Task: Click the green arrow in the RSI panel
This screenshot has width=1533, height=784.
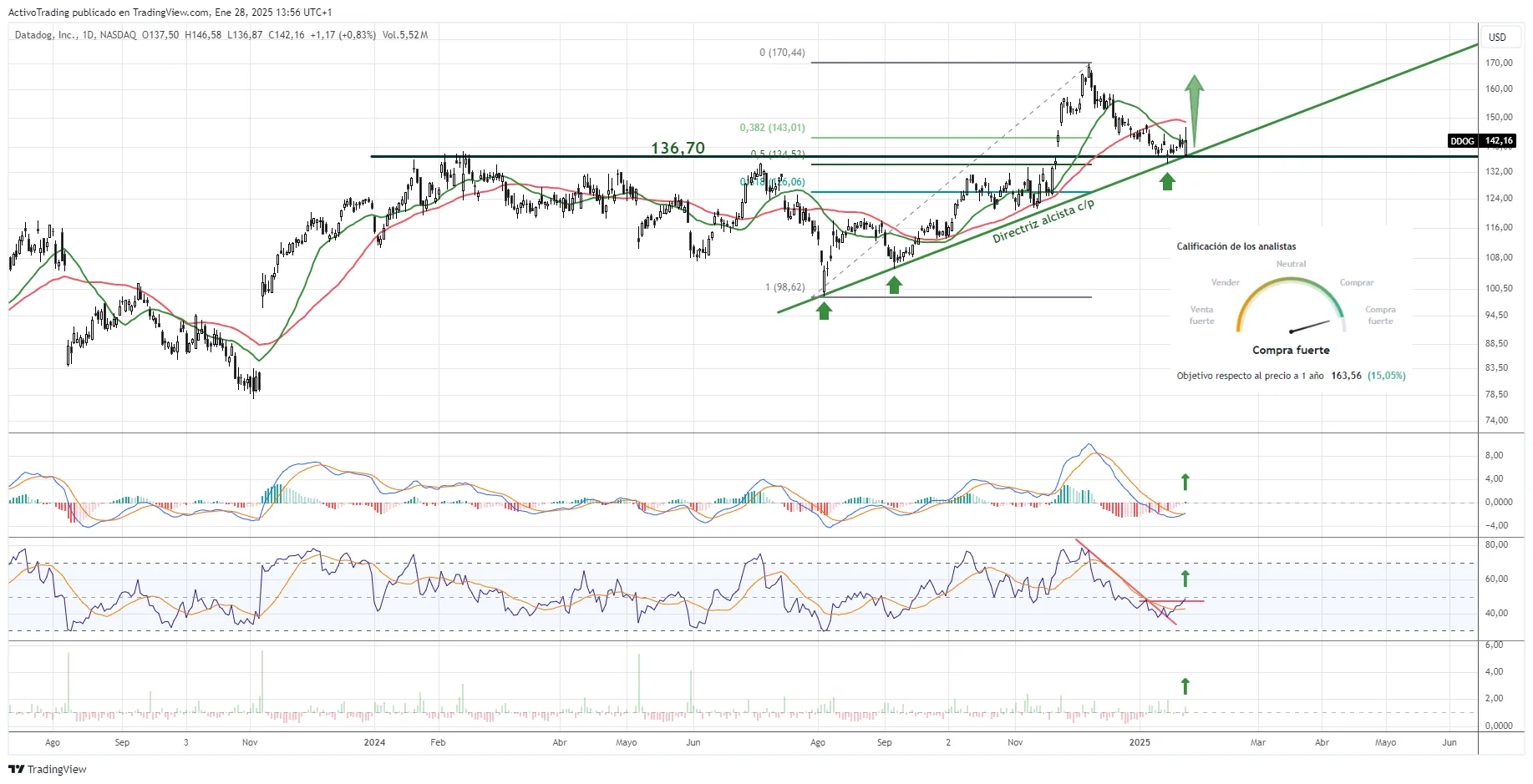Action: (x=1185, y=578)
